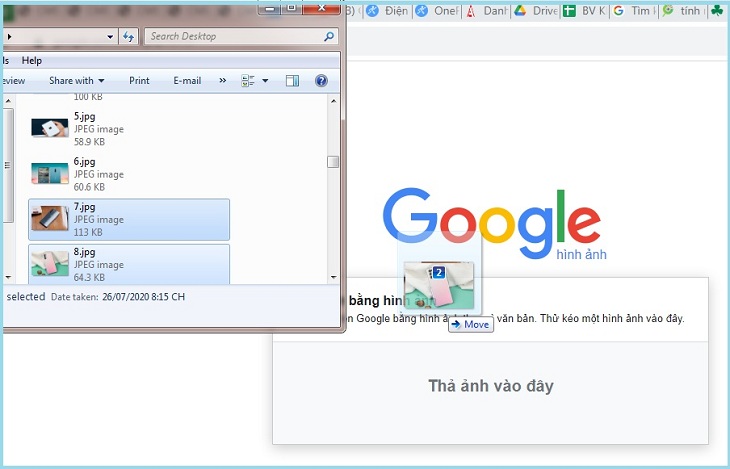Screen dimensions: 730x469
Task: Click the file list scrollbar thumb
Action: [x=333, y=162]
